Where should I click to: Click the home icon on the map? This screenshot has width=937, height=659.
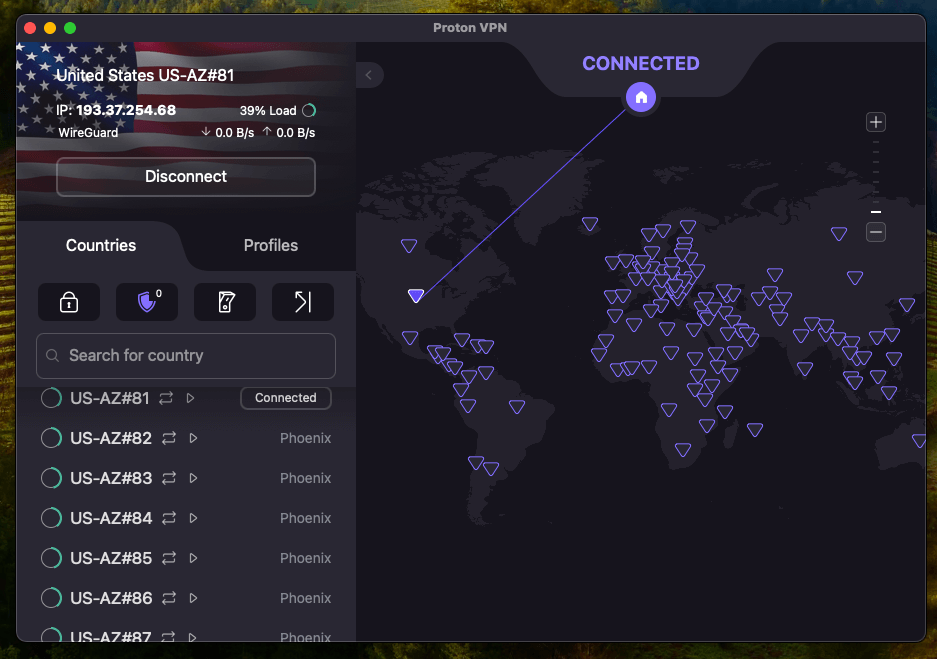click(641, 97)
